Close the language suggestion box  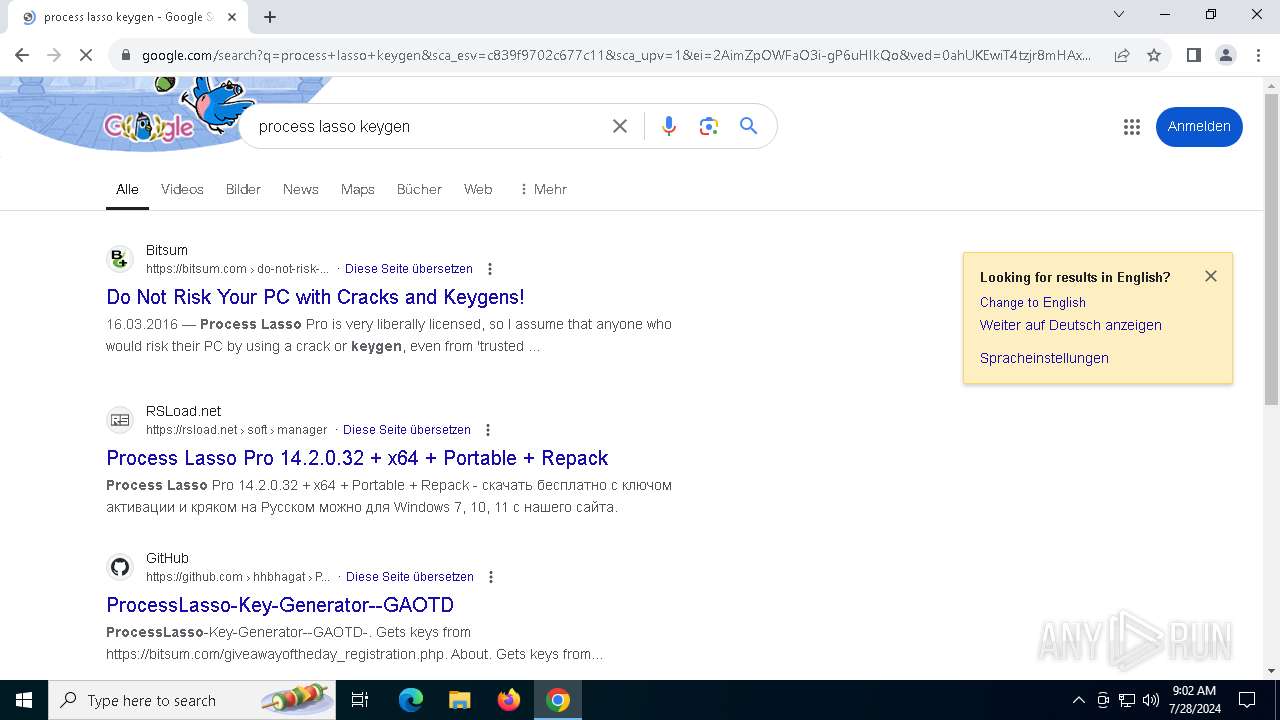tap(1211, 276)
